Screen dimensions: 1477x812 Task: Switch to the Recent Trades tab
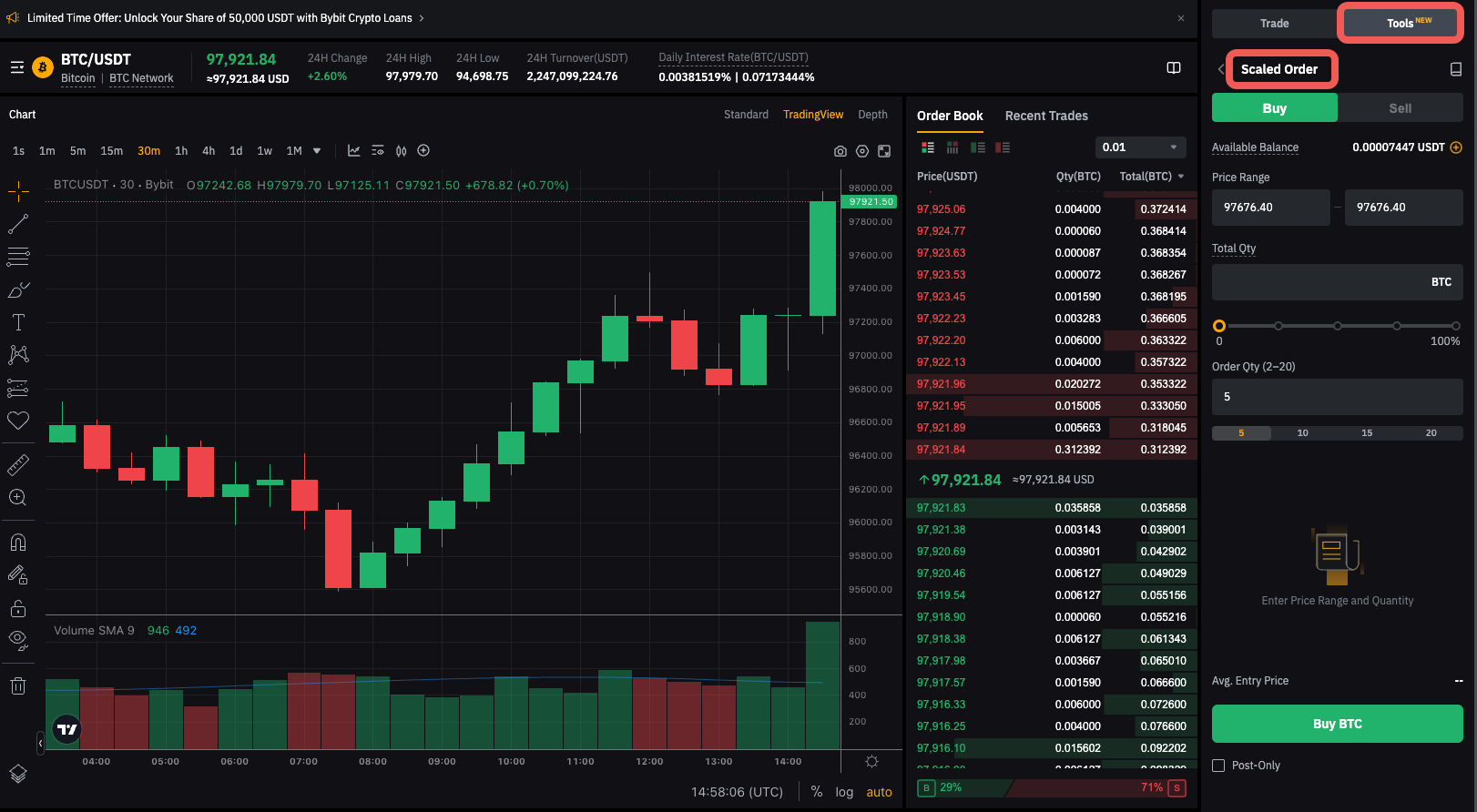point(1046,116)
